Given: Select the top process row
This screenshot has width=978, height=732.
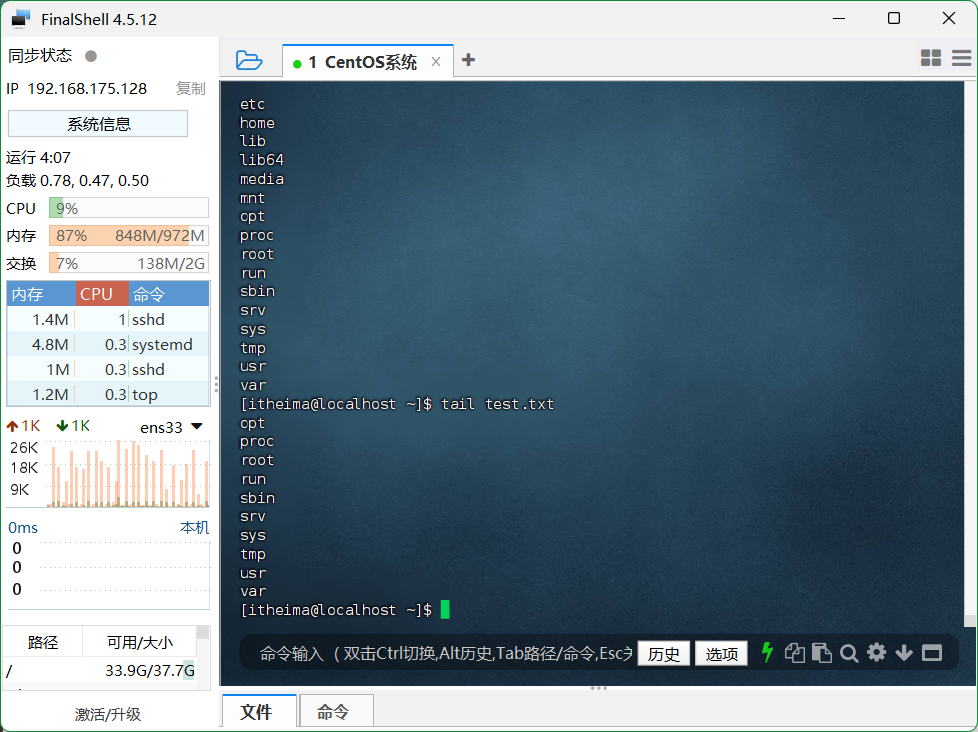Looking at the screenshot, I should click(x=108, y=394).
